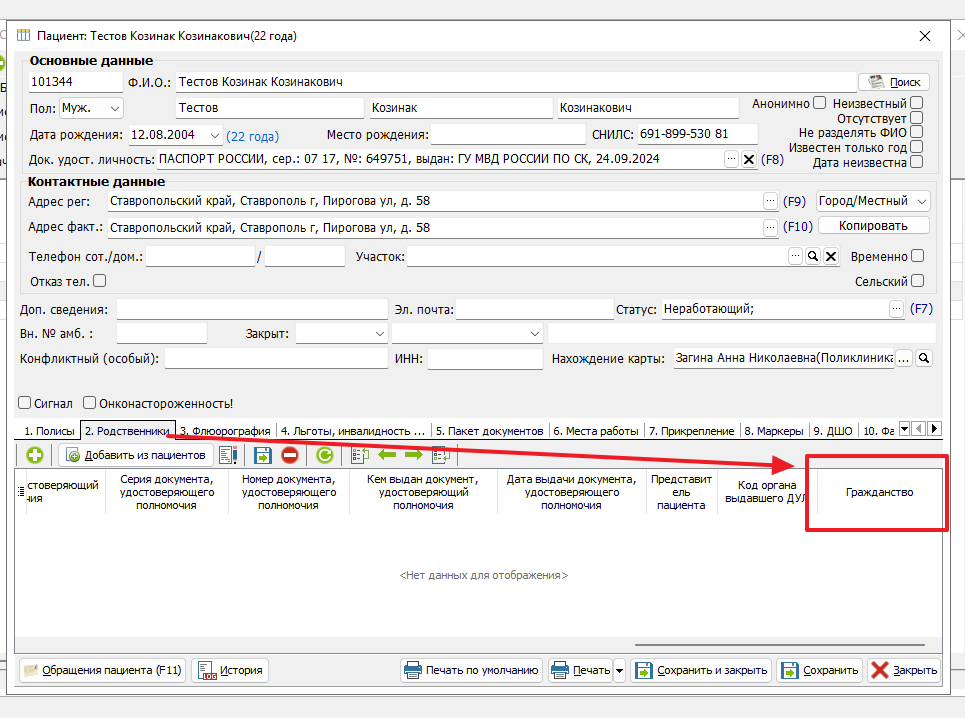Open registration address ellipsis button

pos(771,201)
